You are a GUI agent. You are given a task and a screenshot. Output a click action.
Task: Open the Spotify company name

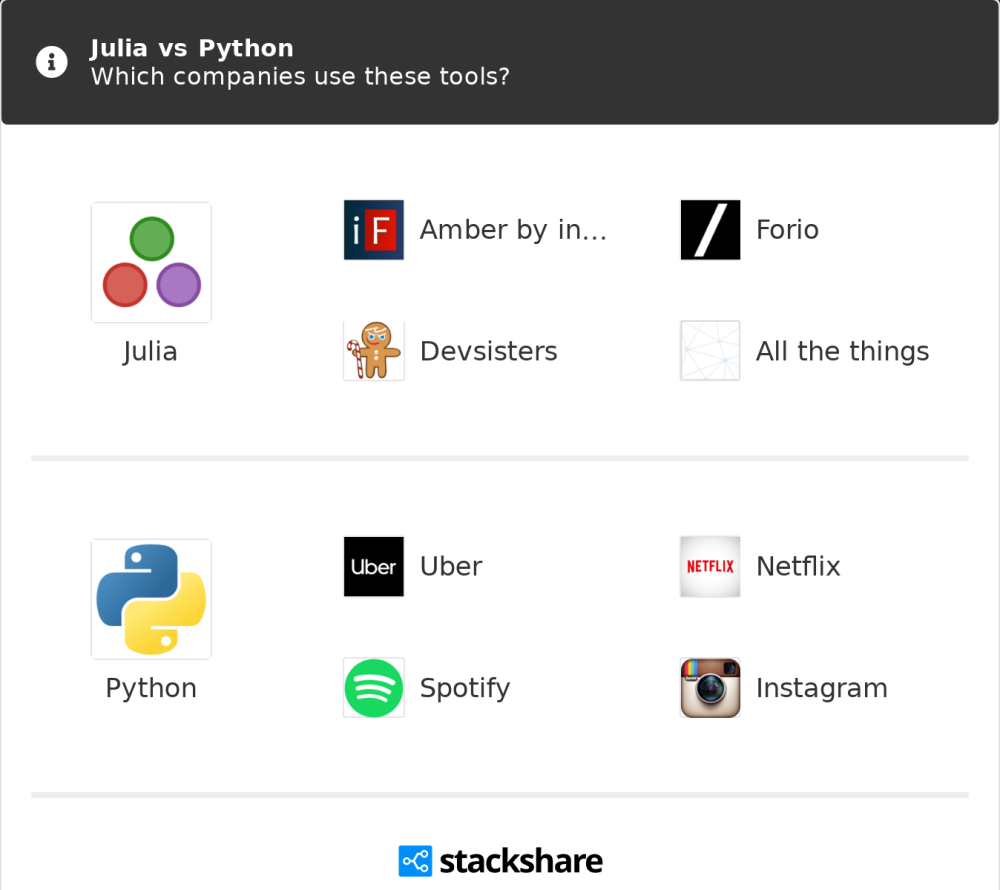pyautogui.click(x=465, y=689)
